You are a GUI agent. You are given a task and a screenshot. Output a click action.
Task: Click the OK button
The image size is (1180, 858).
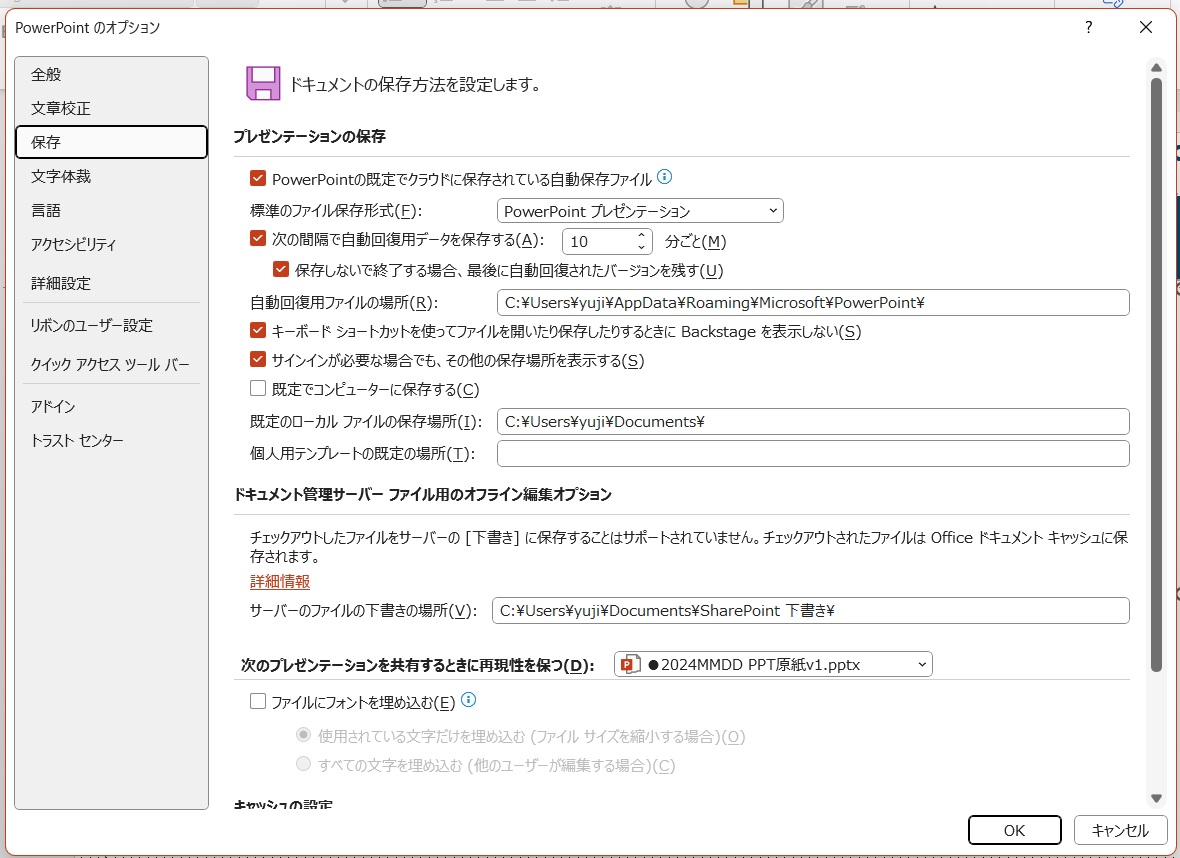[x=1014, y=830]
